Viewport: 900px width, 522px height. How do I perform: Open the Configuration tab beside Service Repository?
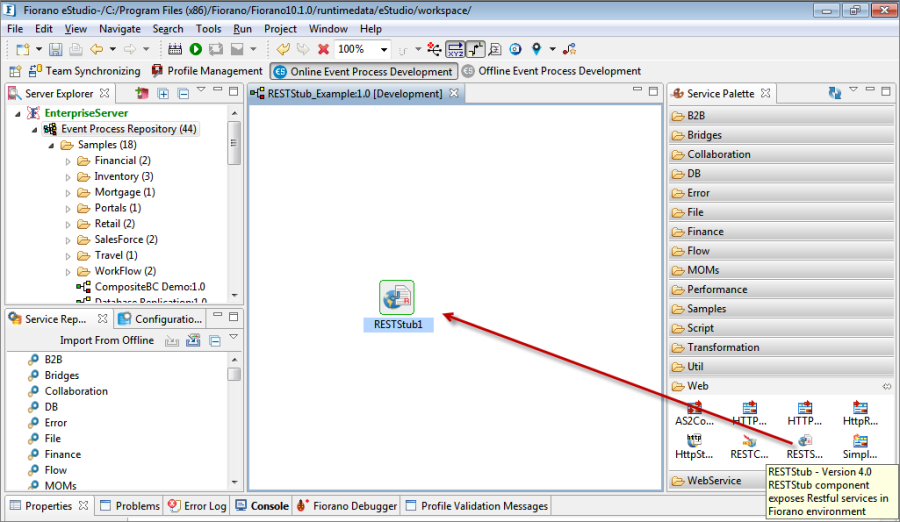coord(160,319)
